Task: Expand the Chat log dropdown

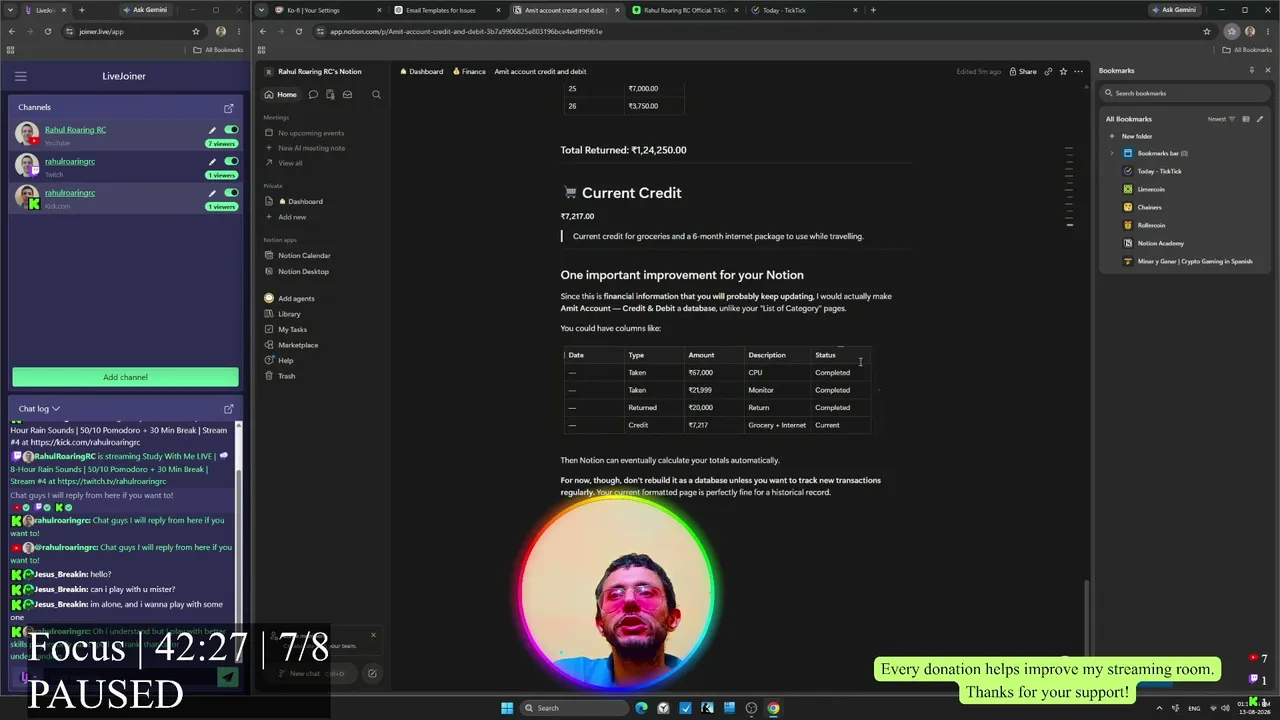Action: click(39, 408)
